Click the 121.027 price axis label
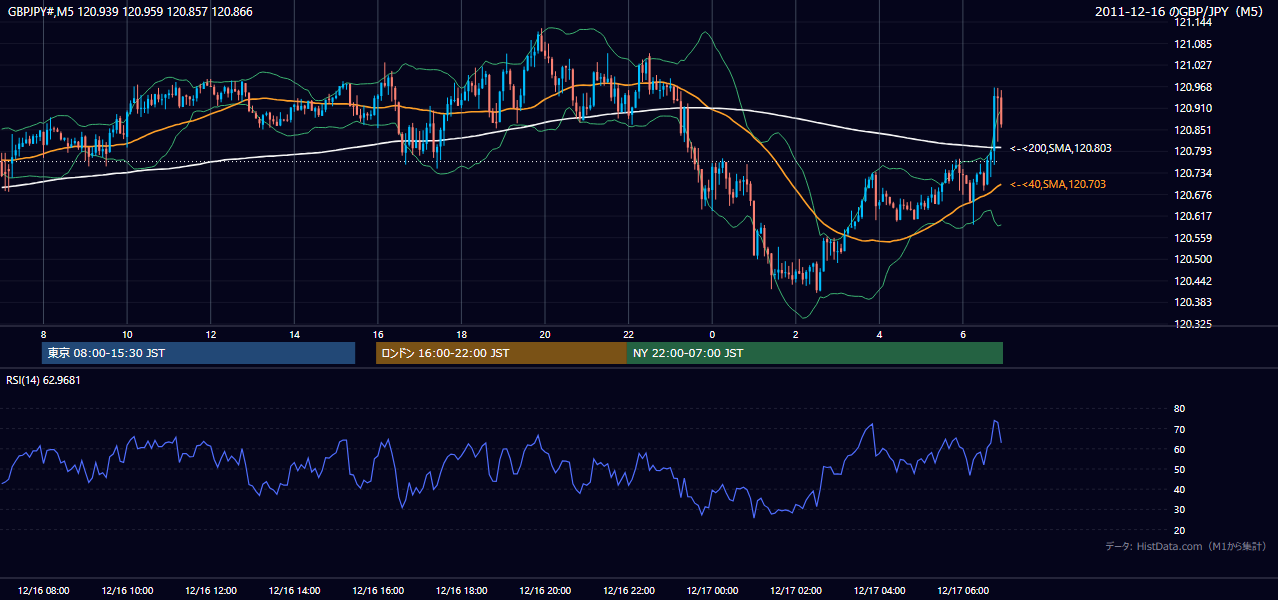The width and height of the screenshot is (1278, 600). (x=1192, y=65)
